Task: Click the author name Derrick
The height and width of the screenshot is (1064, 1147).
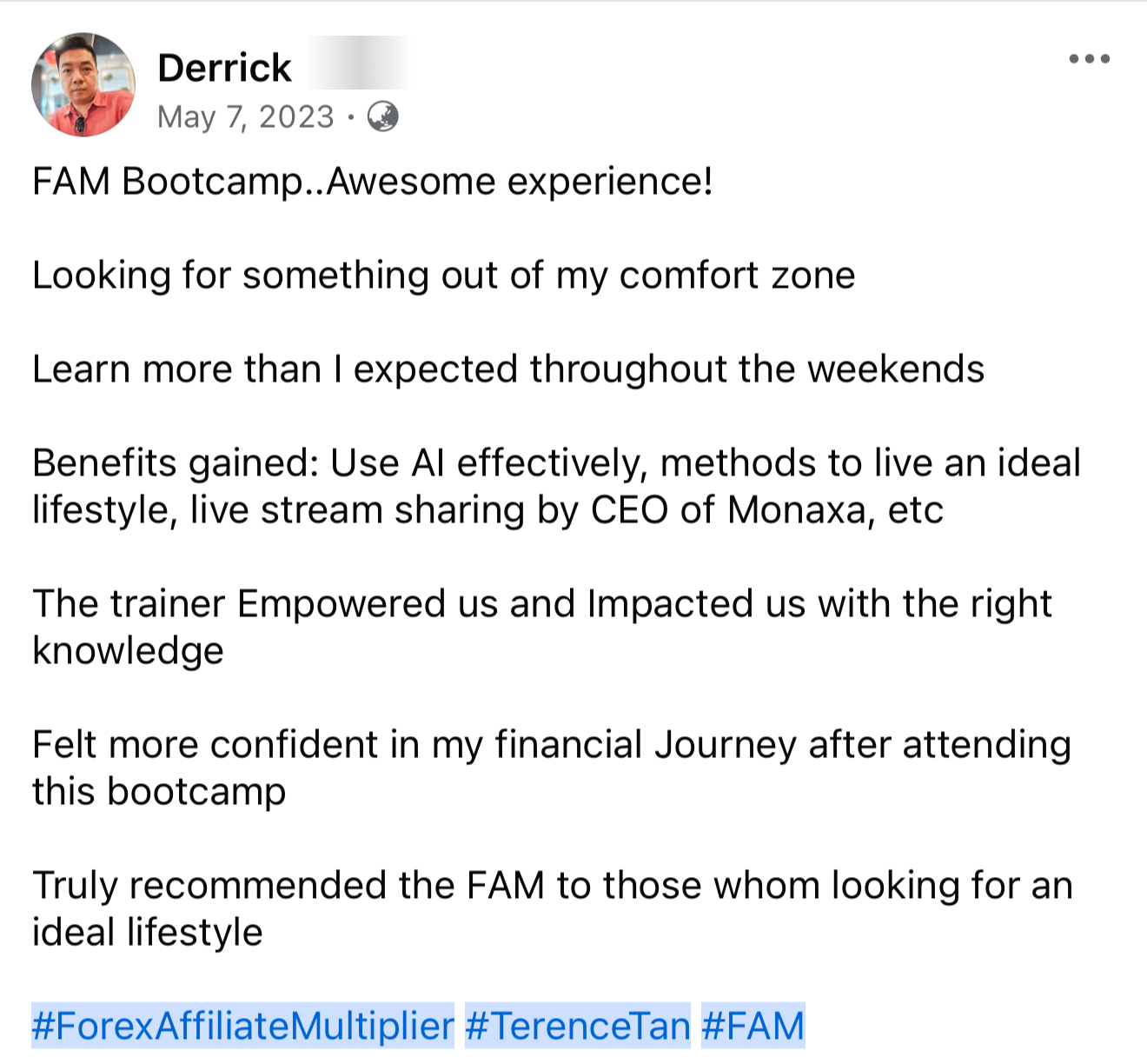Action: tap(224, 68)
